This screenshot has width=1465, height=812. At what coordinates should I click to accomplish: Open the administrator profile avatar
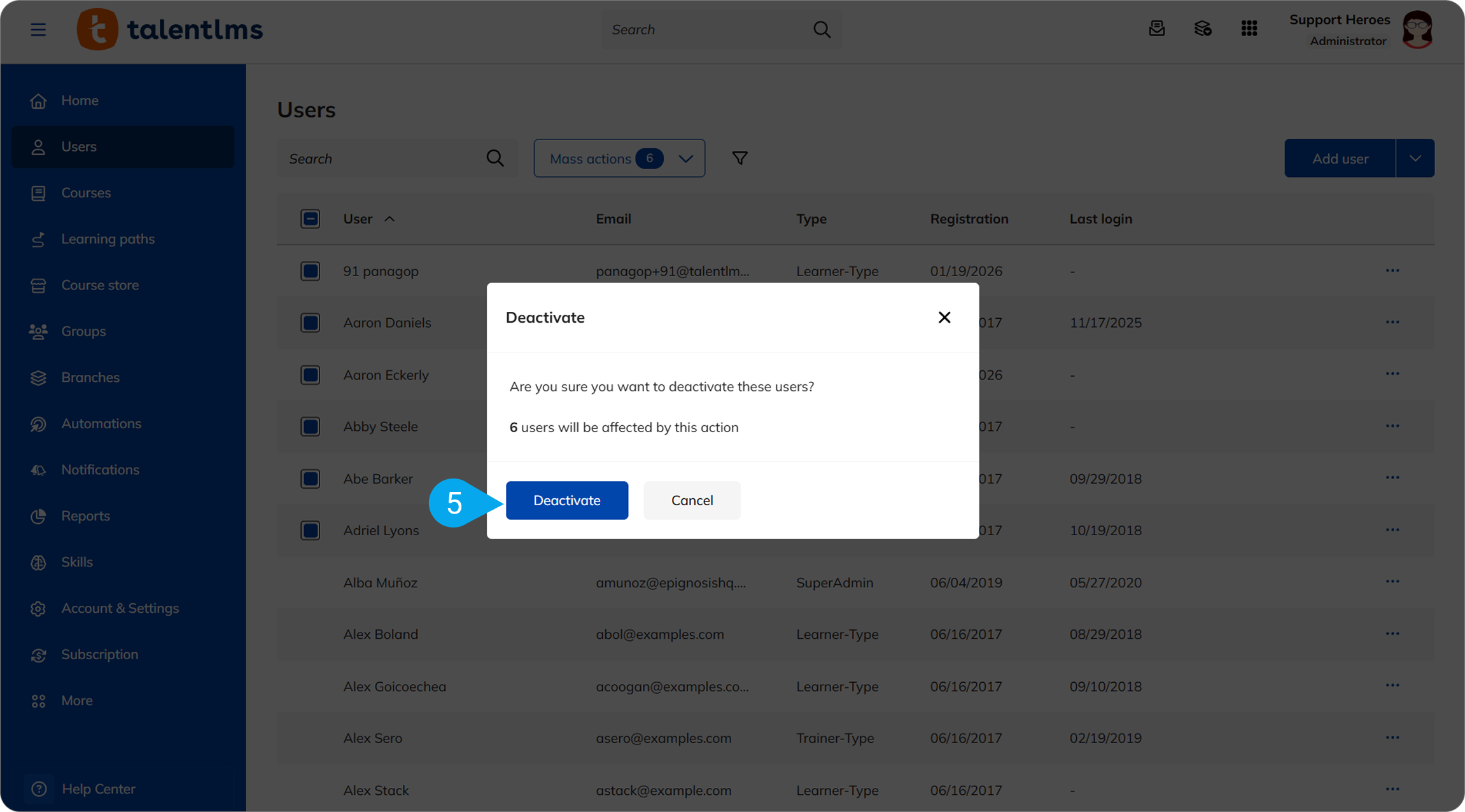pos(1418,29)
